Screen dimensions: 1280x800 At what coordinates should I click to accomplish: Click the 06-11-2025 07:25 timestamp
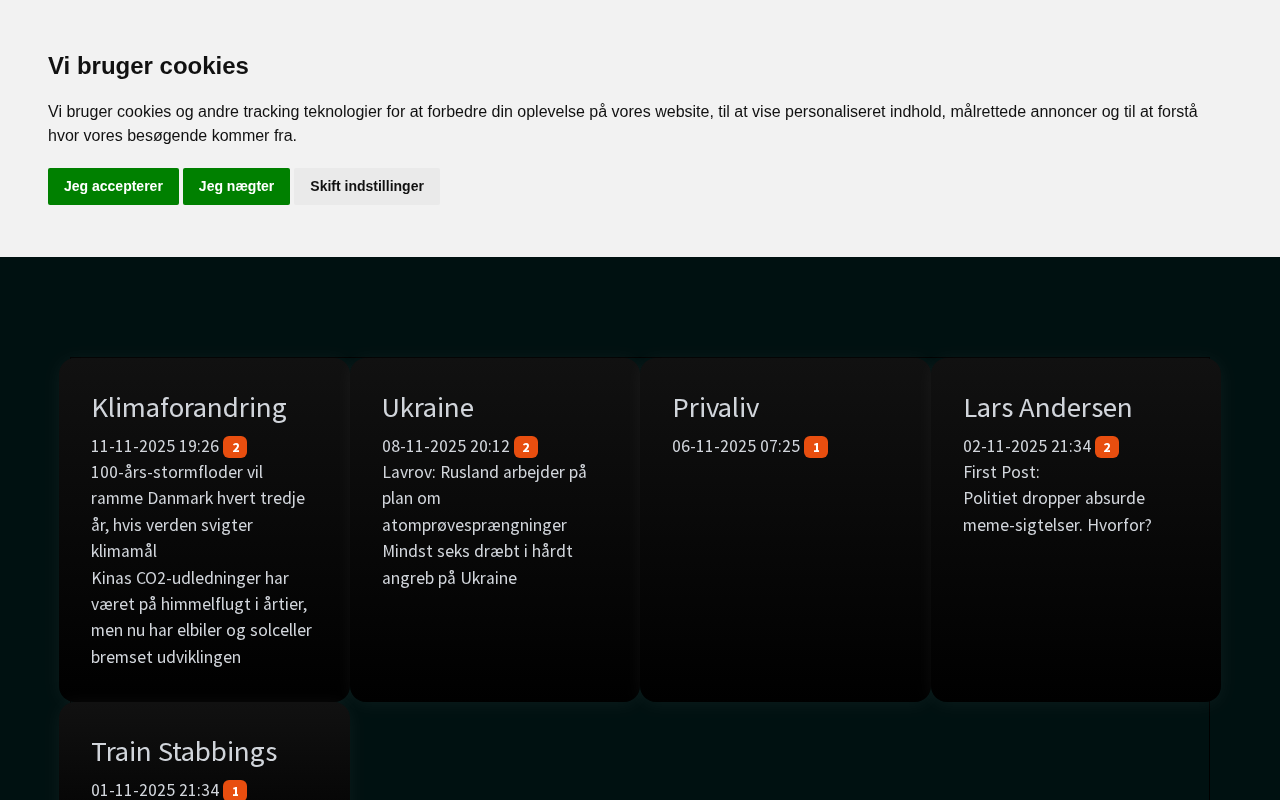click(736, 446)
